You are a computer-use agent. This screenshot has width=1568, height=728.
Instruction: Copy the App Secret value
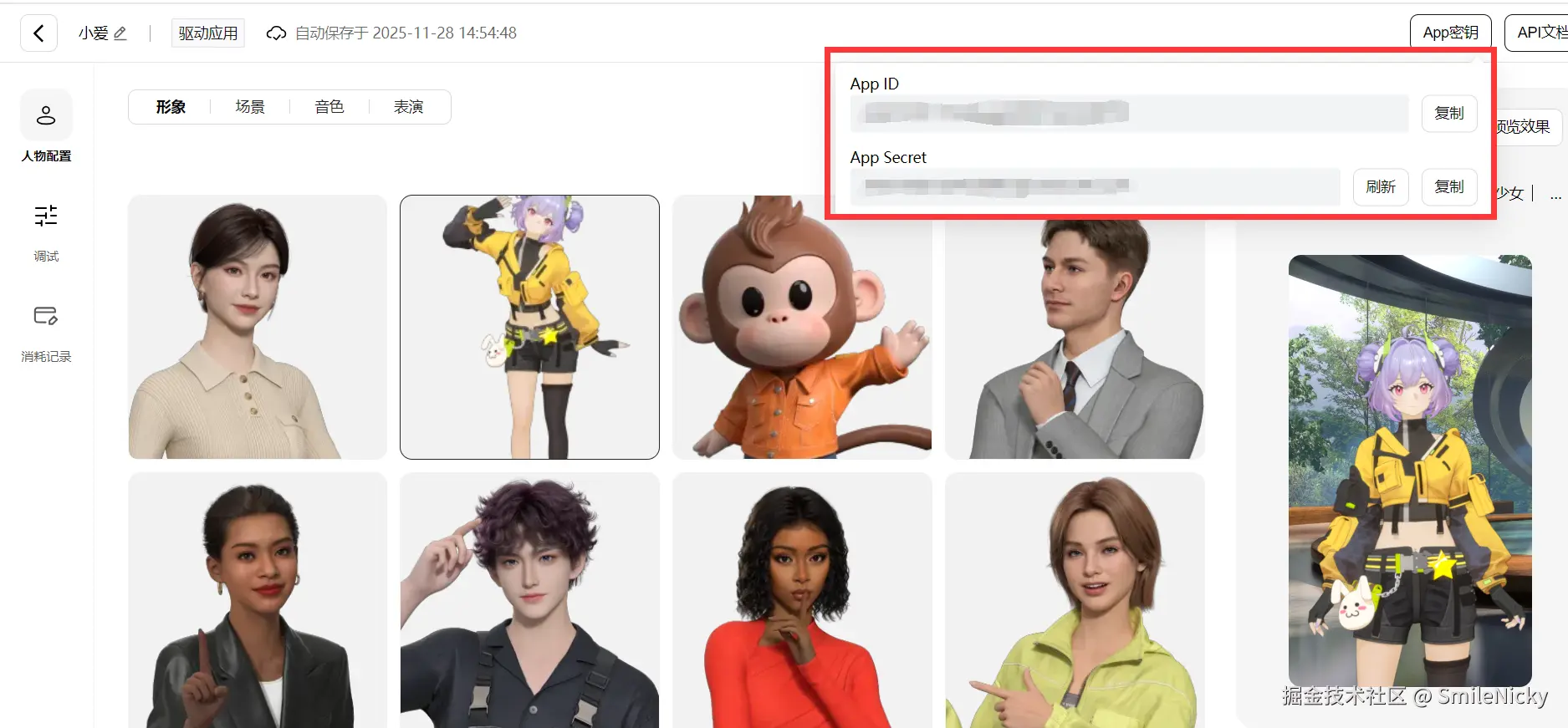click(x=1449, y=186)
